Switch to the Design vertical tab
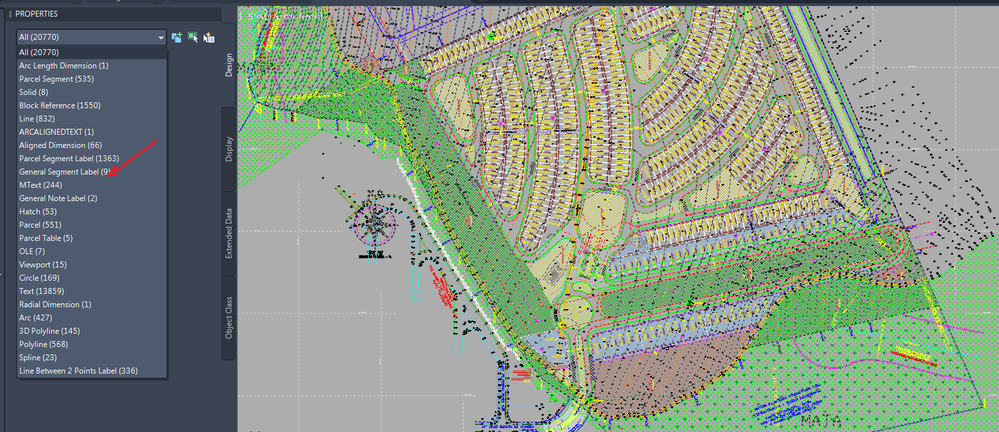Image resolution: width=999 pixels, height=432 pixels. pyautogui.click(x=229, y=65)
